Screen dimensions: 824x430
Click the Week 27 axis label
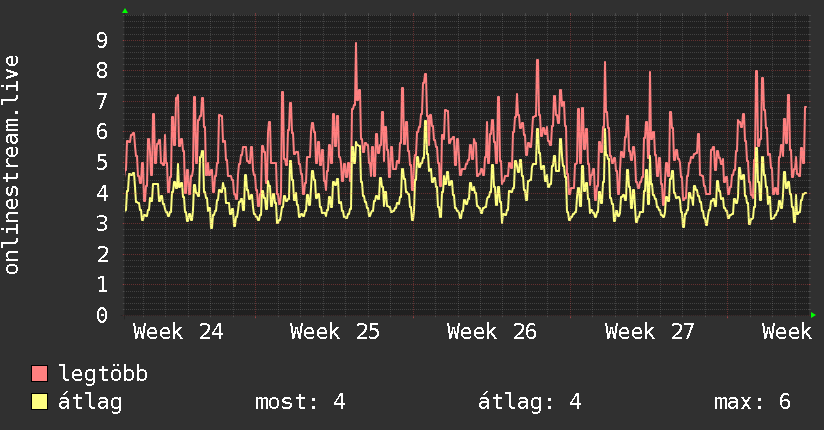(x=650, y=332)
